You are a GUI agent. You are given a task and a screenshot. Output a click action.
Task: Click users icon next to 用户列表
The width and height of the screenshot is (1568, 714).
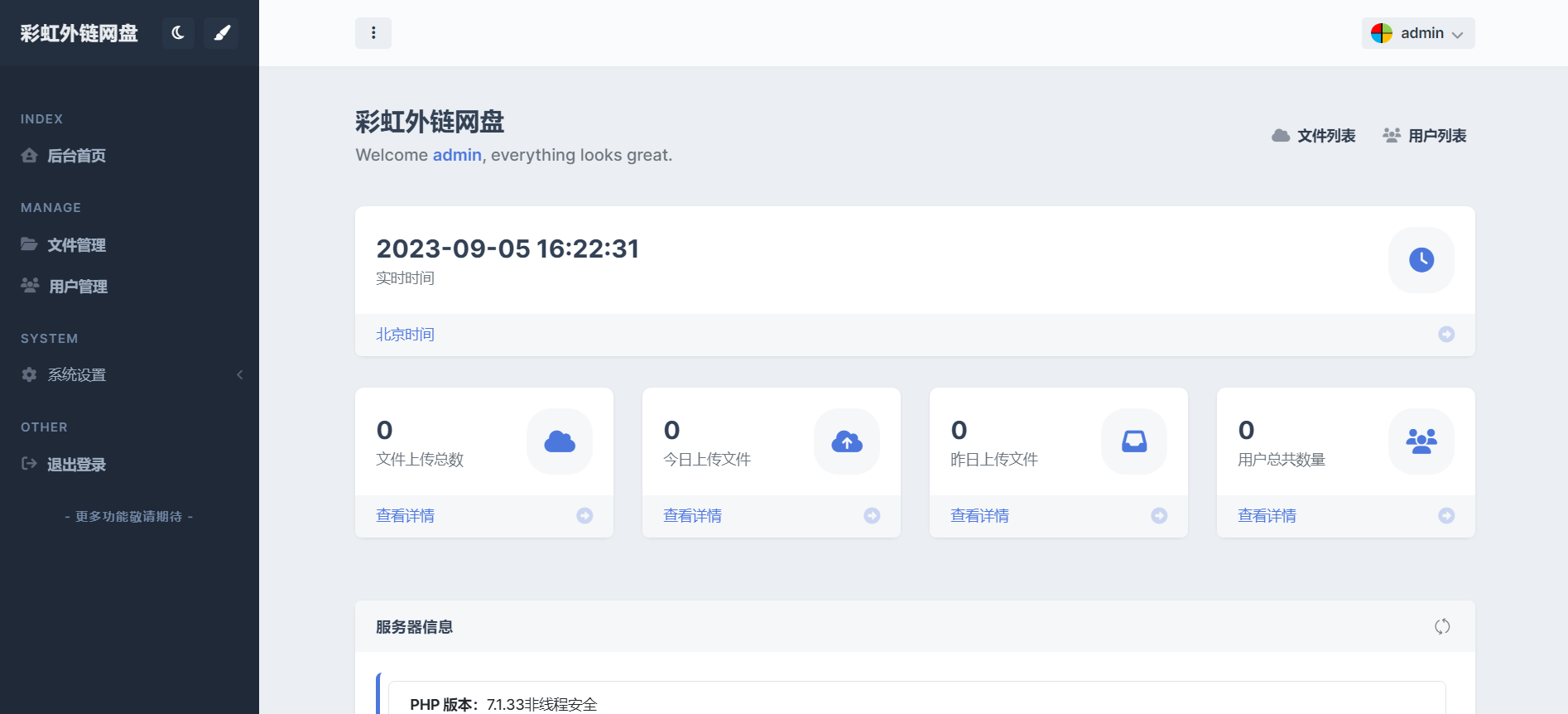click(x=1392, y=135)
